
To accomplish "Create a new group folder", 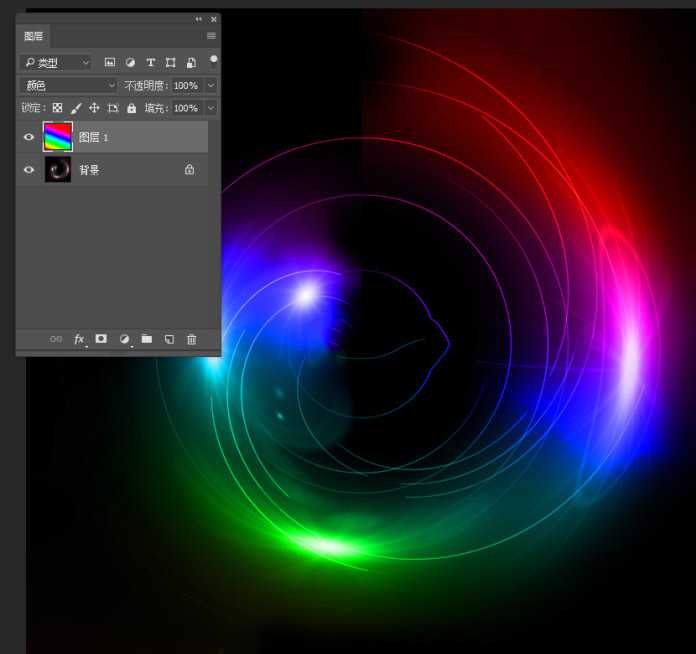I will pos(147,339).
